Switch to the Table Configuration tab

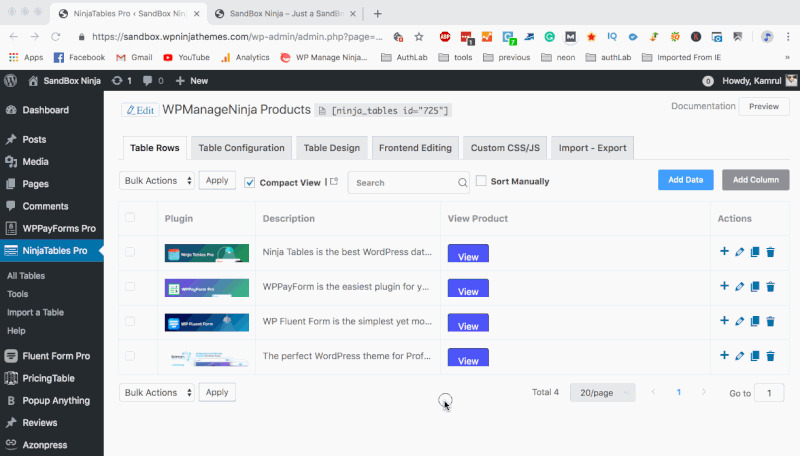coord(241,148)
